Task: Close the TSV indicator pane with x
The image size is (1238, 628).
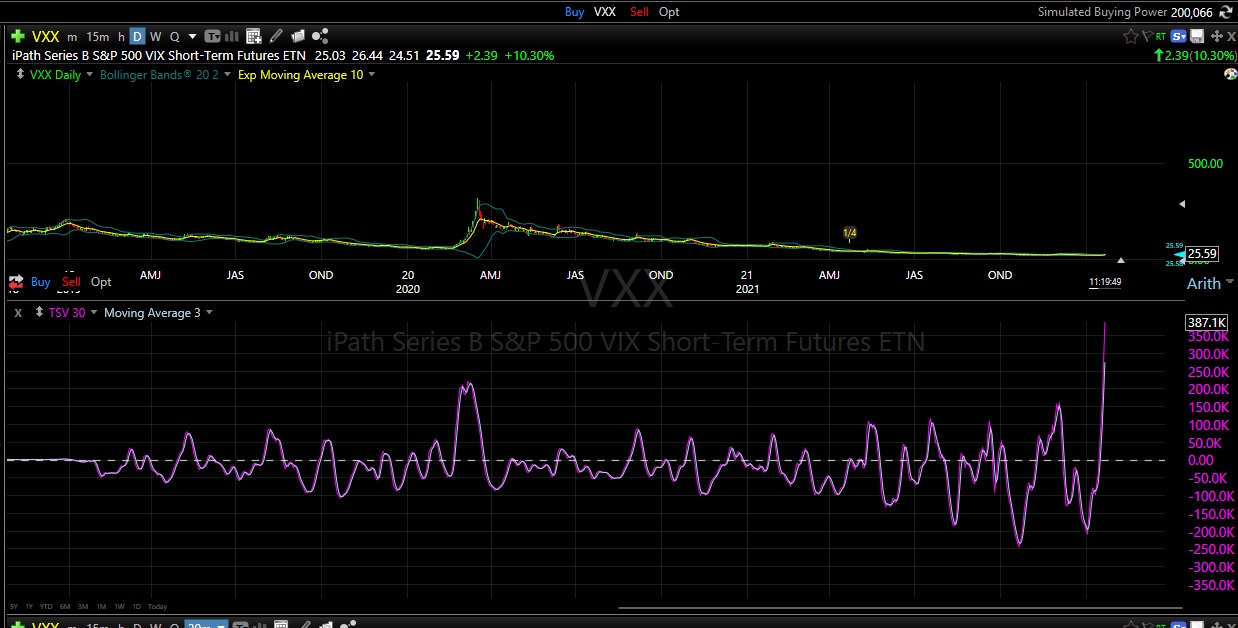Action: click(19, 313)
